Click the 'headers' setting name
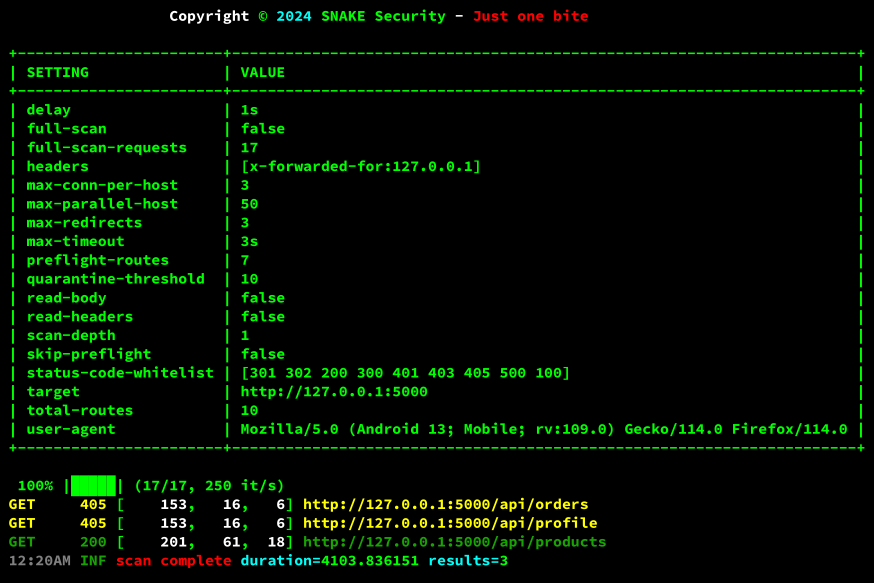874x583 pixels. [x=57, y=166]
